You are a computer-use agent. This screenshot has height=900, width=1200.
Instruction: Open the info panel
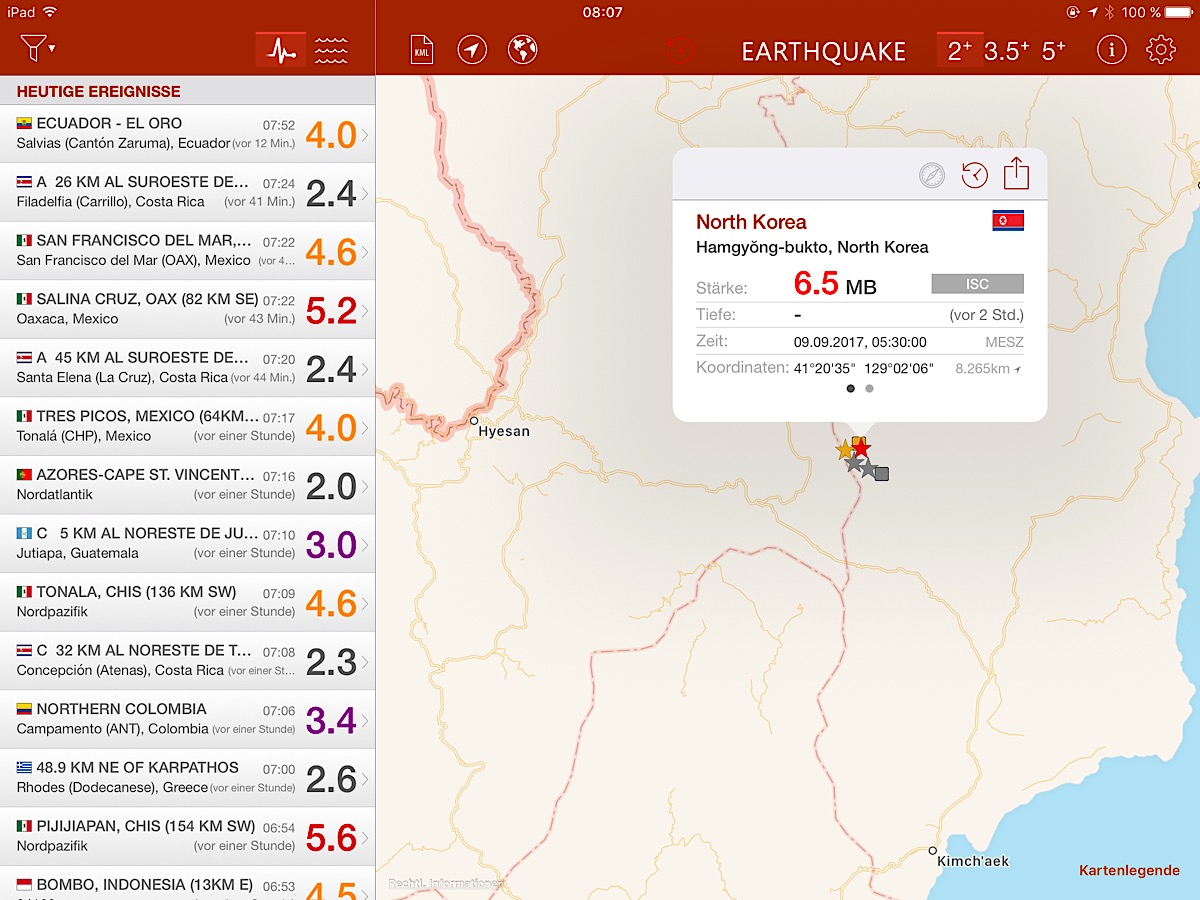click(1110, 50)
